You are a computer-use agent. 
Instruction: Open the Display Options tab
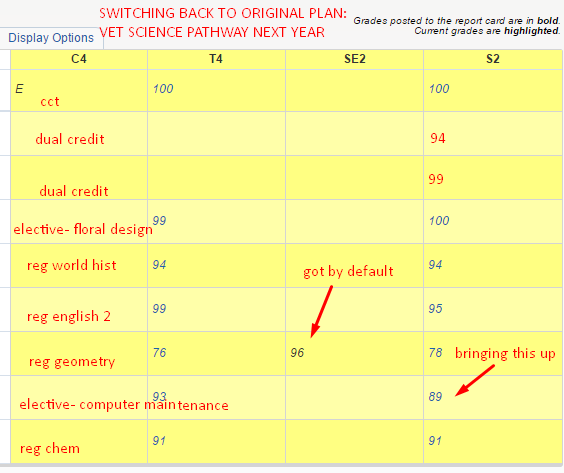[x=51, y=38]
